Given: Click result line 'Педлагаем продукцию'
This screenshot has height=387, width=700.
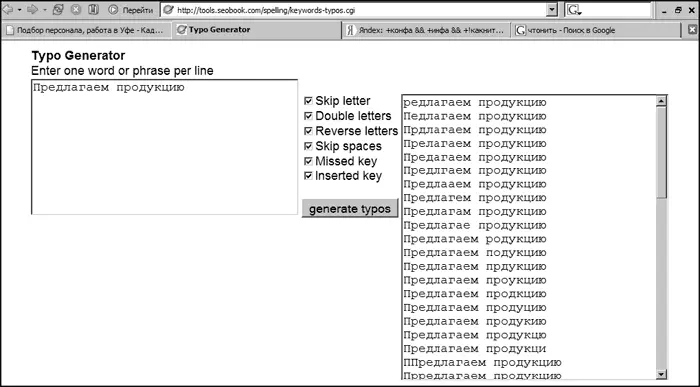Looking at the screenshot, I should [475, 117].
